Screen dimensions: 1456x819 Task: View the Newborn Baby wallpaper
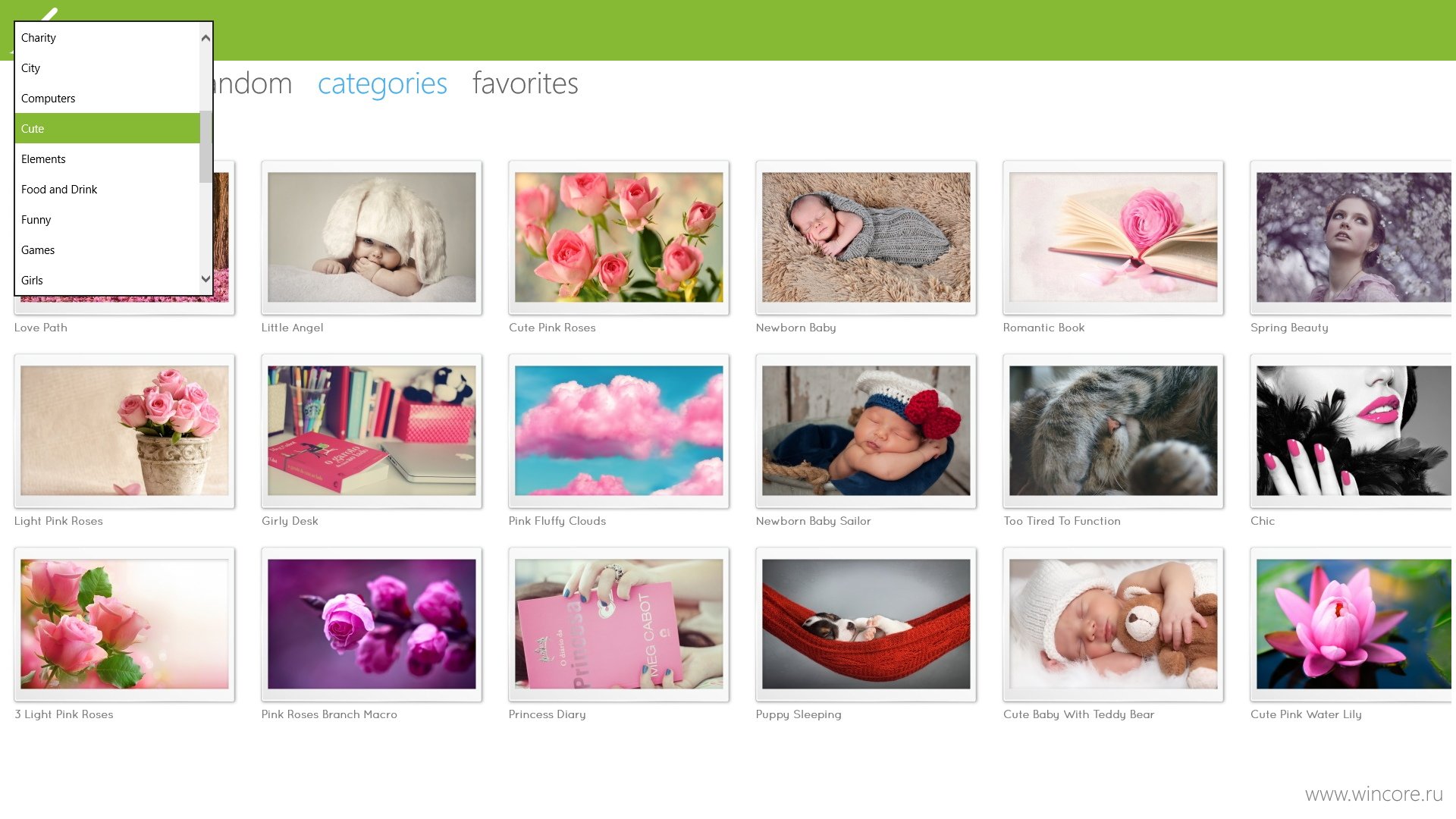coord(866,237)
